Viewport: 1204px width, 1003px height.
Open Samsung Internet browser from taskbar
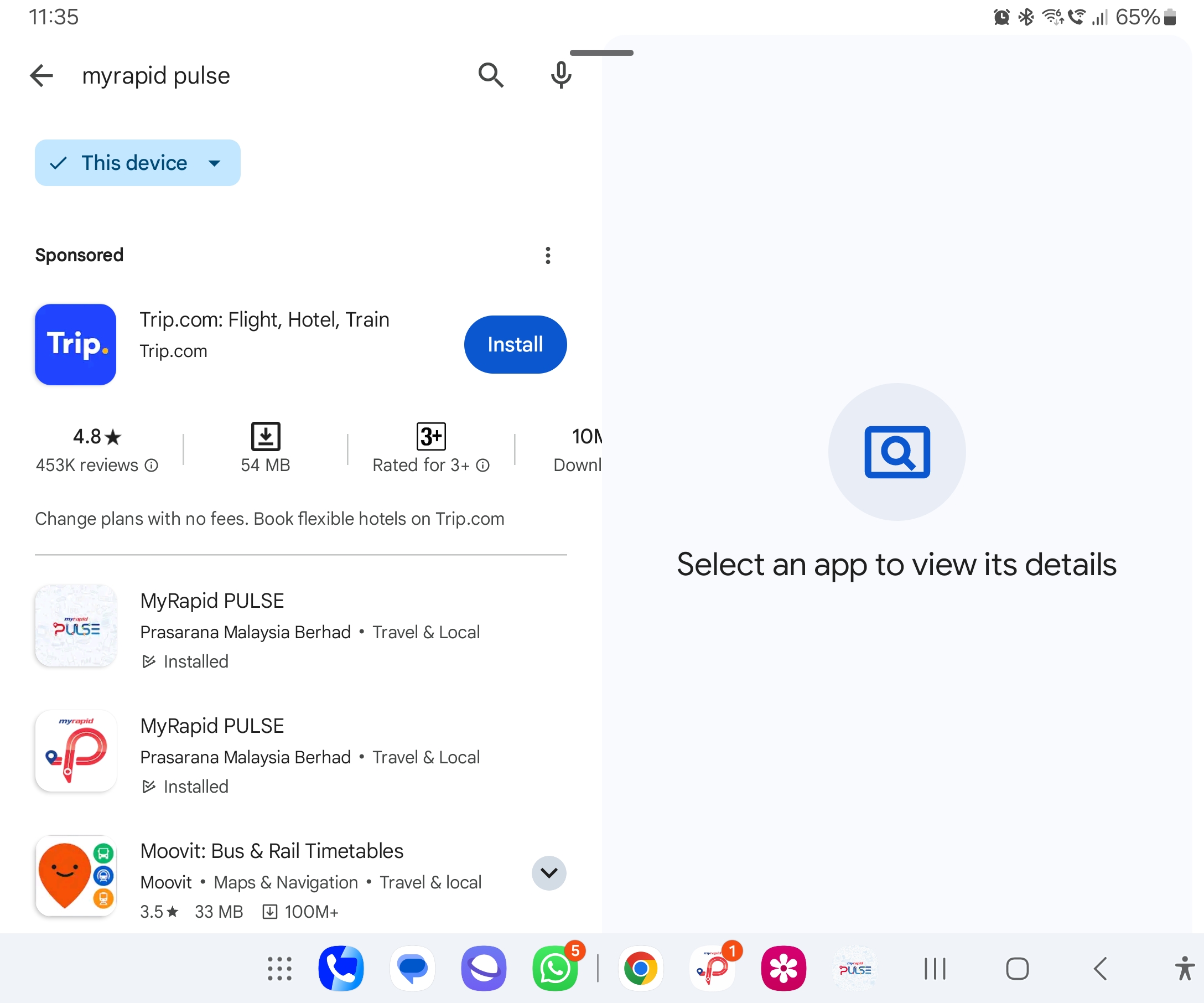[484, 969]
